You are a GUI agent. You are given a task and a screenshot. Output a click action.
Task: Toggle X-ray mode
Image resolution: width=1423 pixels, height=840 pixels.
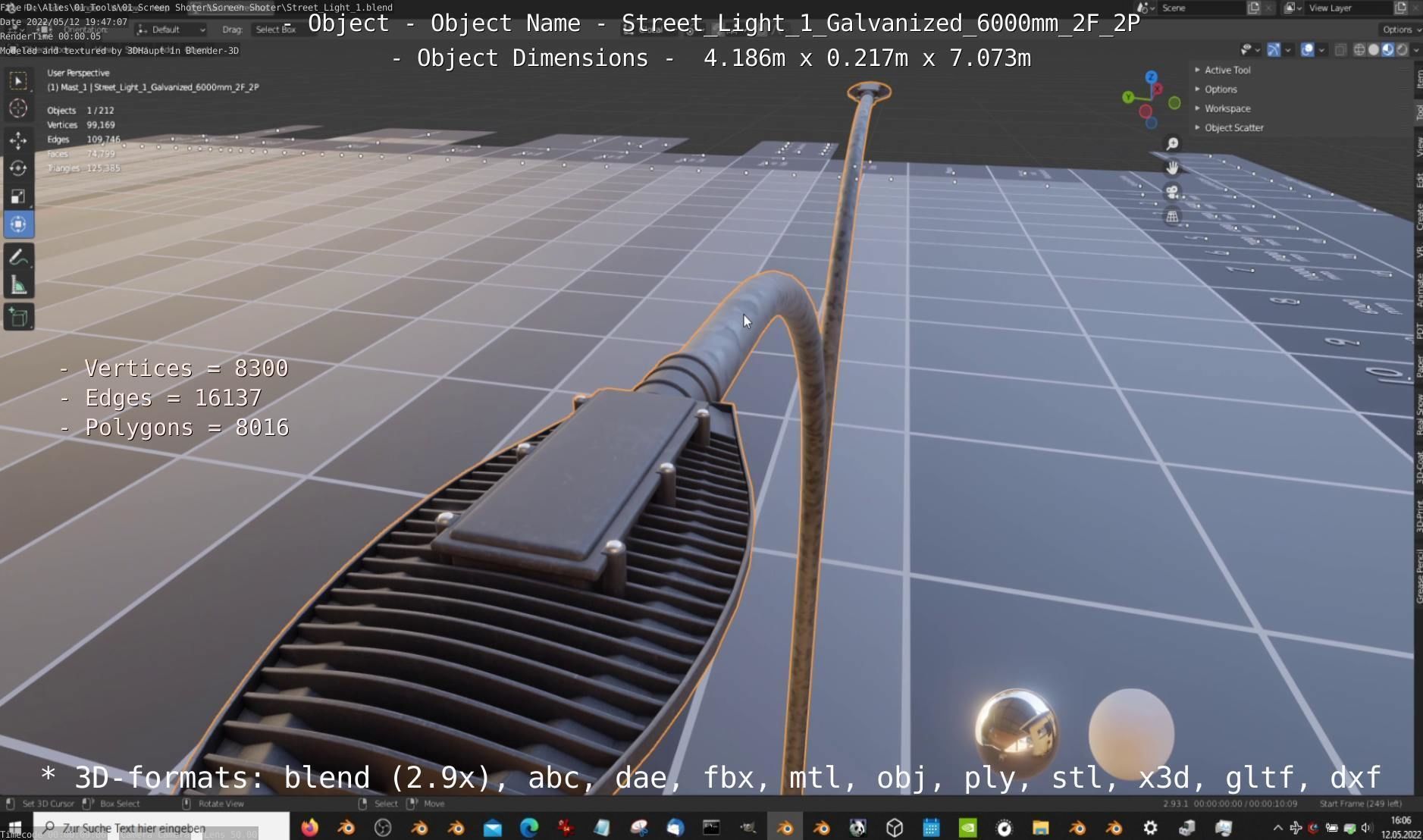1340,50
